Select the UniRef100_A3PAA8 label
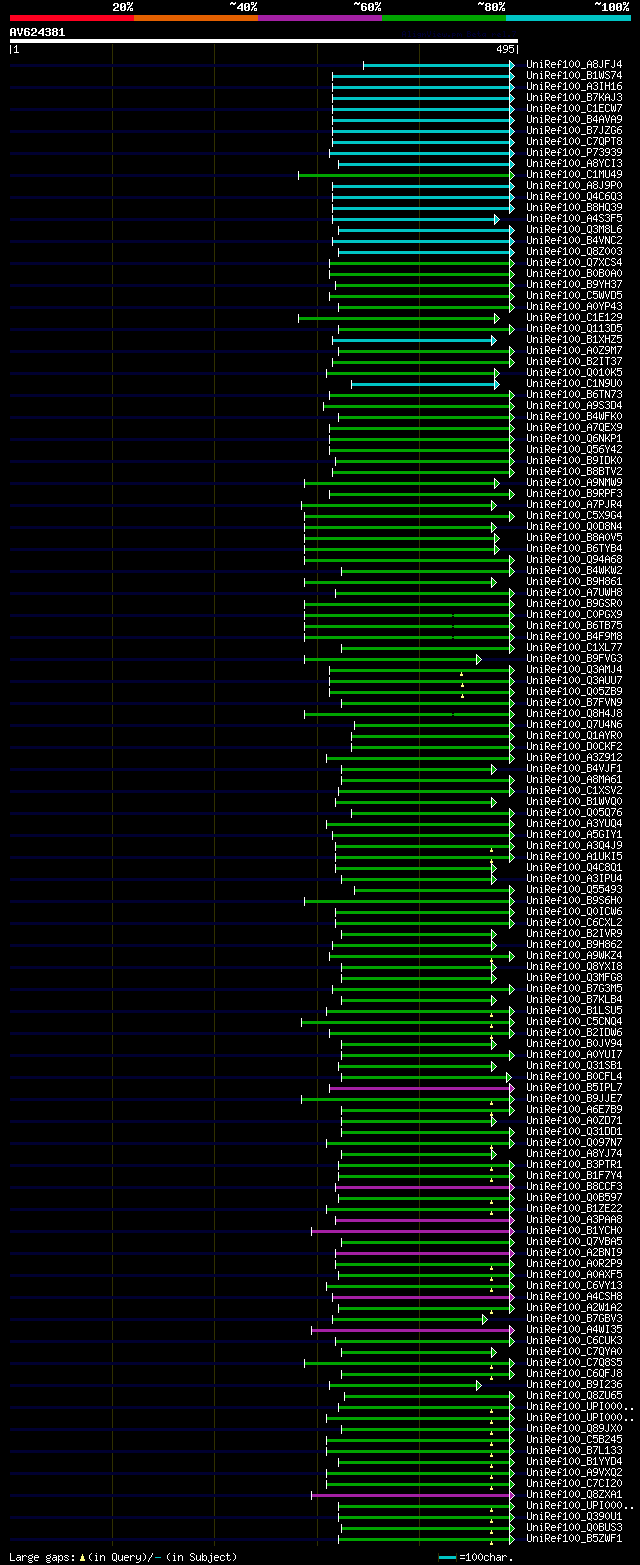 [x=574, y=1219]
